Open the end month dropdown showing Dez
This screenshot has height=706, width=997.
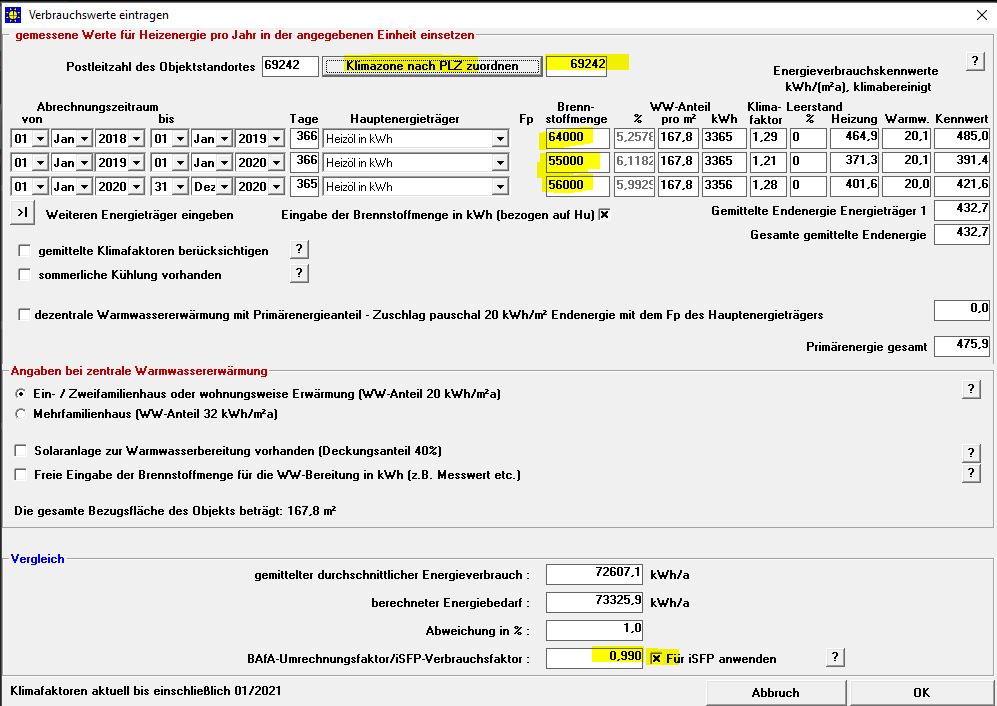click(224, 187)
